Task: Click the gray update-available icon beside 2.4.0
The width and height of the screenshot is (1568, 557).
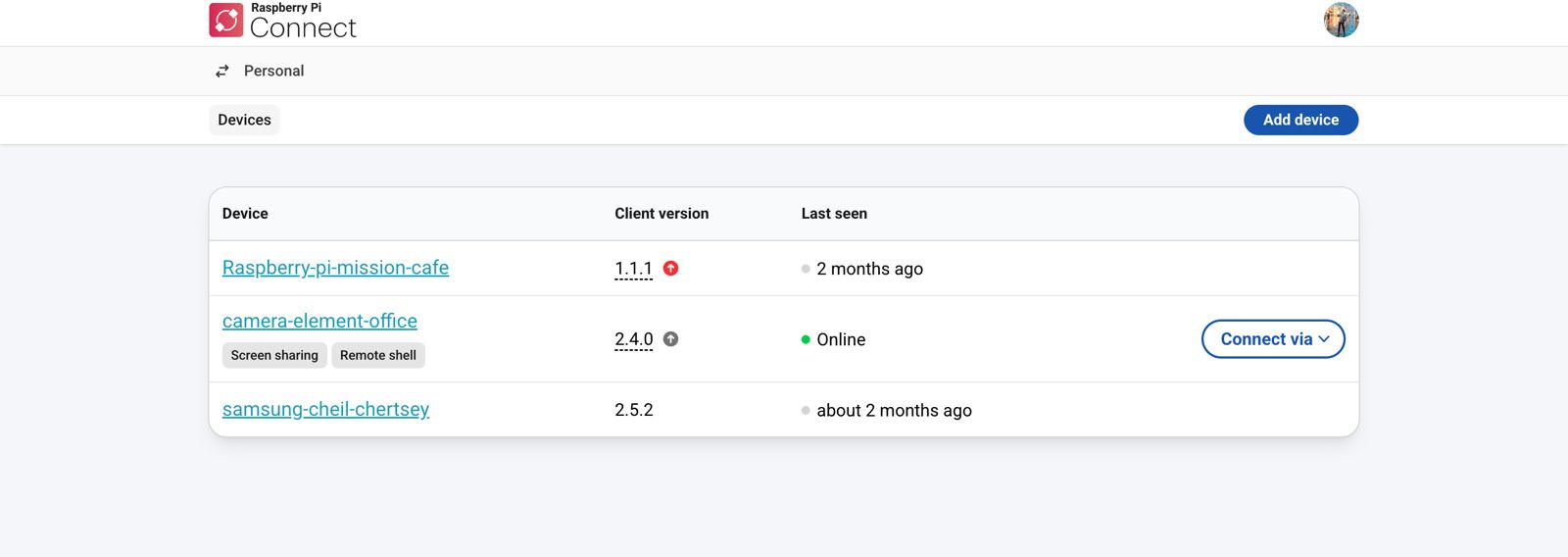Action: pos(671,339)
